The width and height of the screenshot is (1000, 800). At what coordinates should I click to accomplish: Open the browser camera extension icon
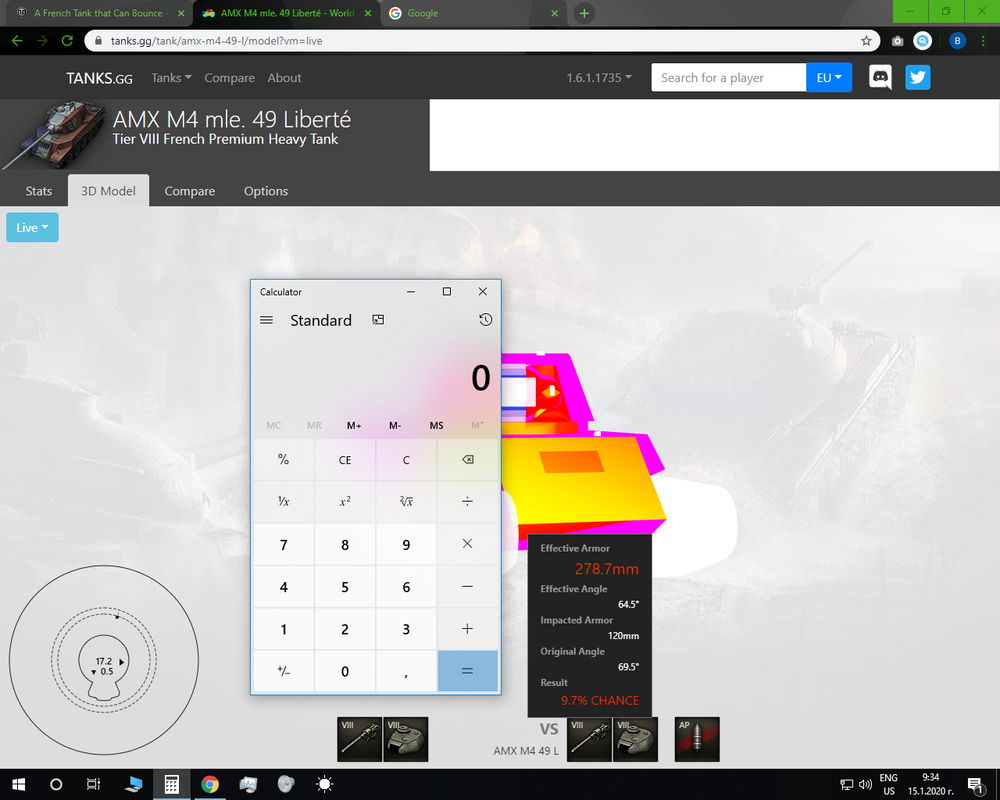(x=897, y=41)
